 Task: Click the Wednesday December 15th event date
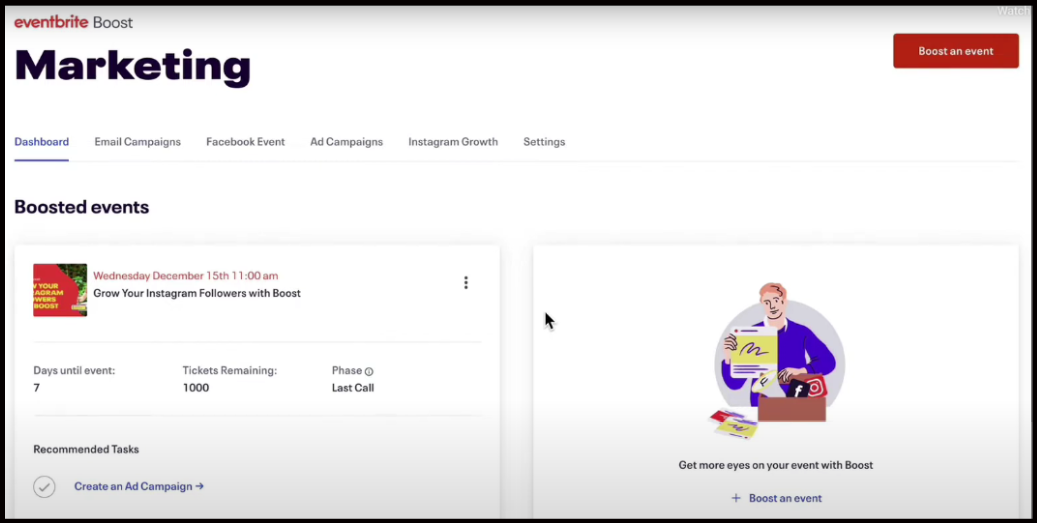[x=185, y=276]
